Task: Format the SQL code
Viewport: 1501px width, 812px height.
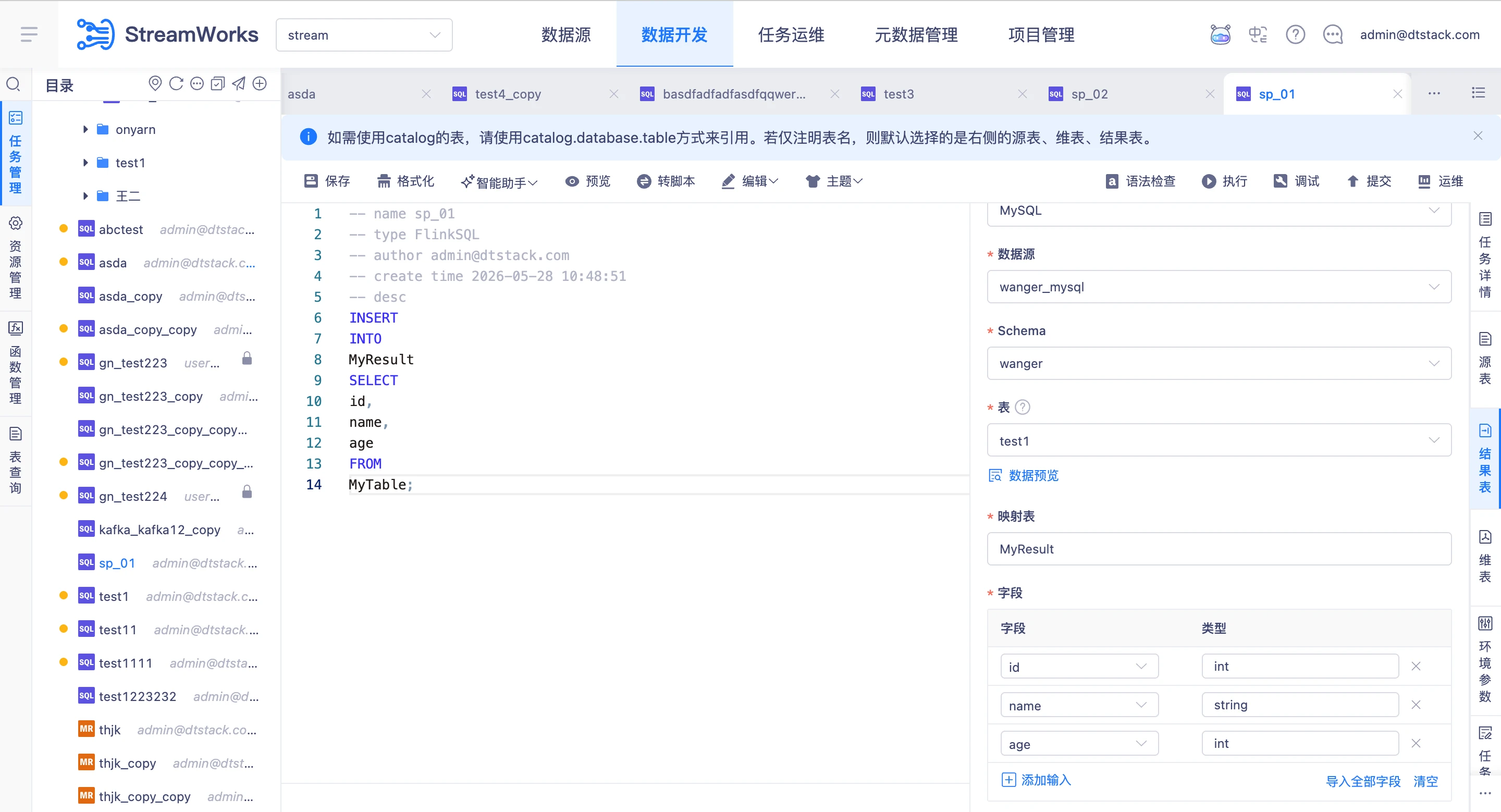Action: (x=405, y=181)
